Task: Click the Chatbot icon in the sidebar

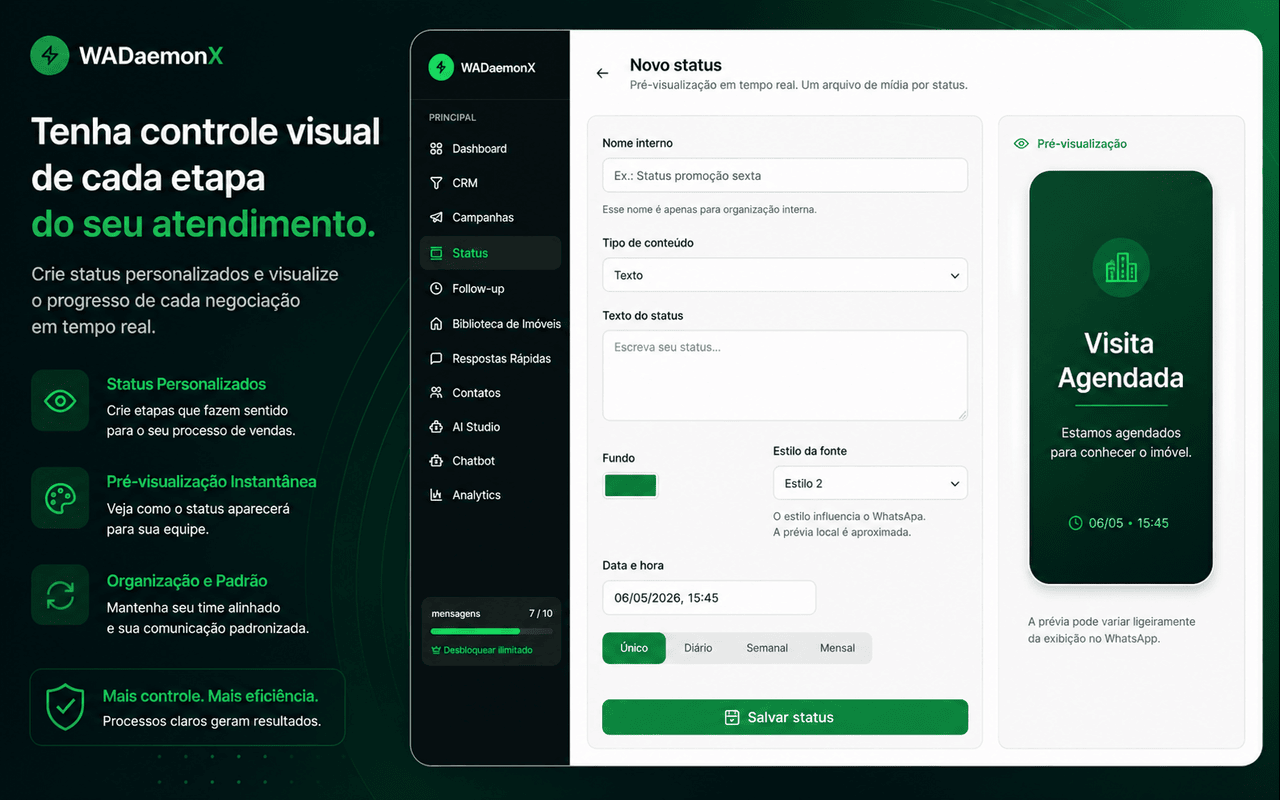Action: (x=436, y=461)
